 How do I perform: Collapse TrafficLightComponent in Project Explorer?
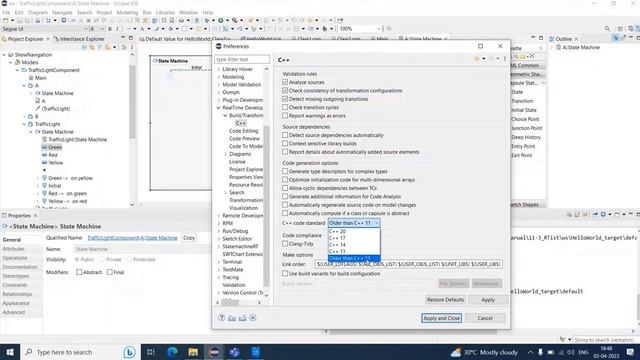coord(18,70)
